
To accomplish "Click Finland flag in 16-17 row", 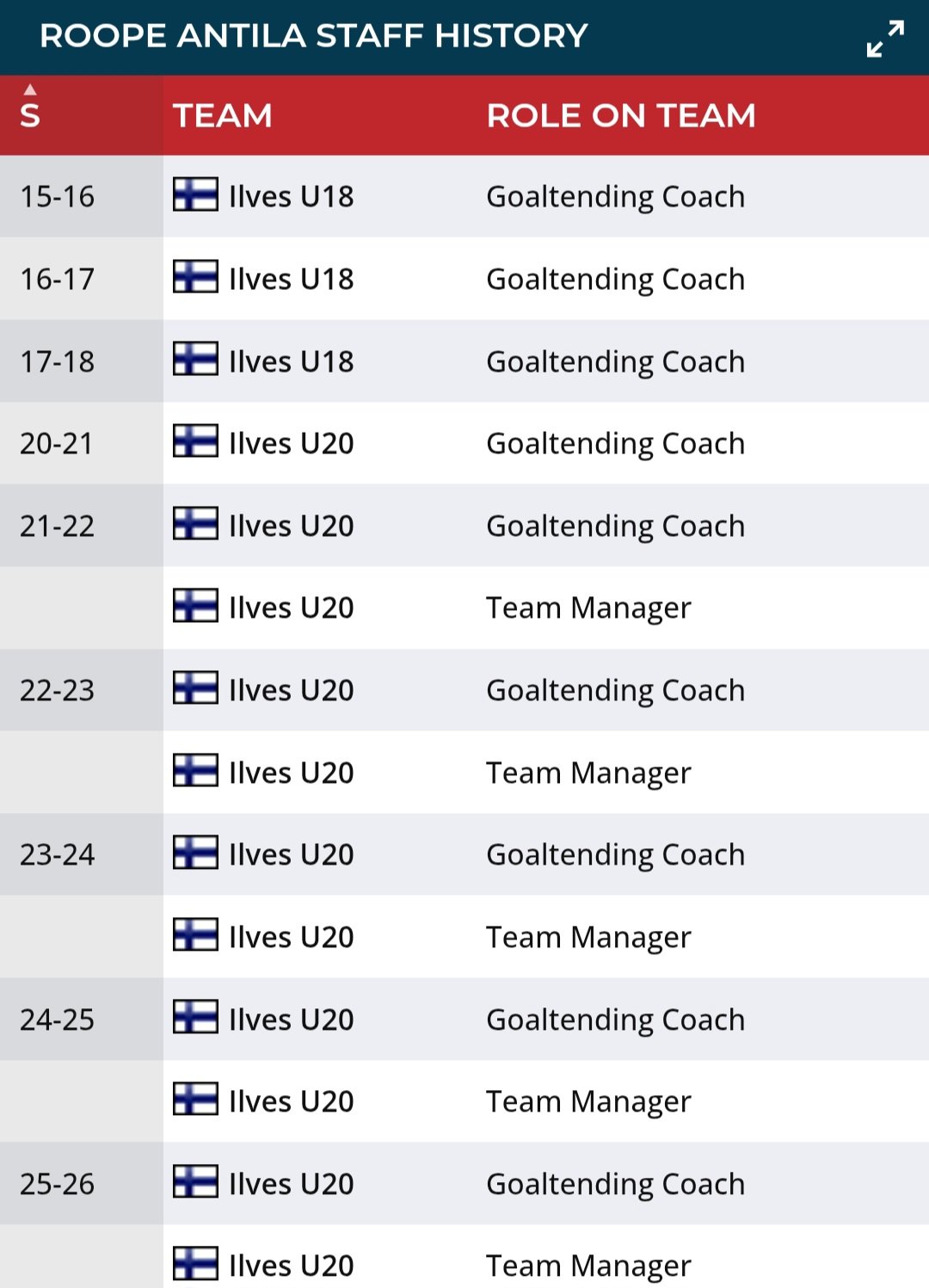I will point(195,278).
